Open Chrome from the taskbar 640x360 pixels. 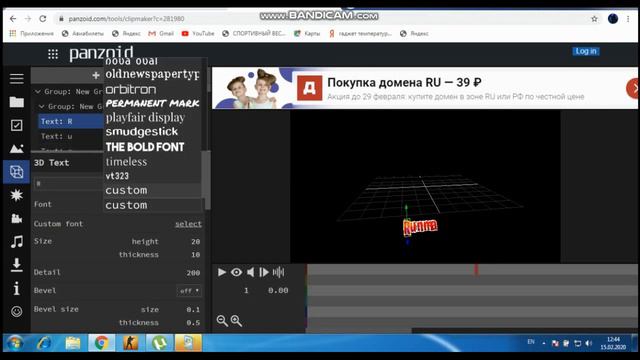pyautogui.click(x=102, y=343)
